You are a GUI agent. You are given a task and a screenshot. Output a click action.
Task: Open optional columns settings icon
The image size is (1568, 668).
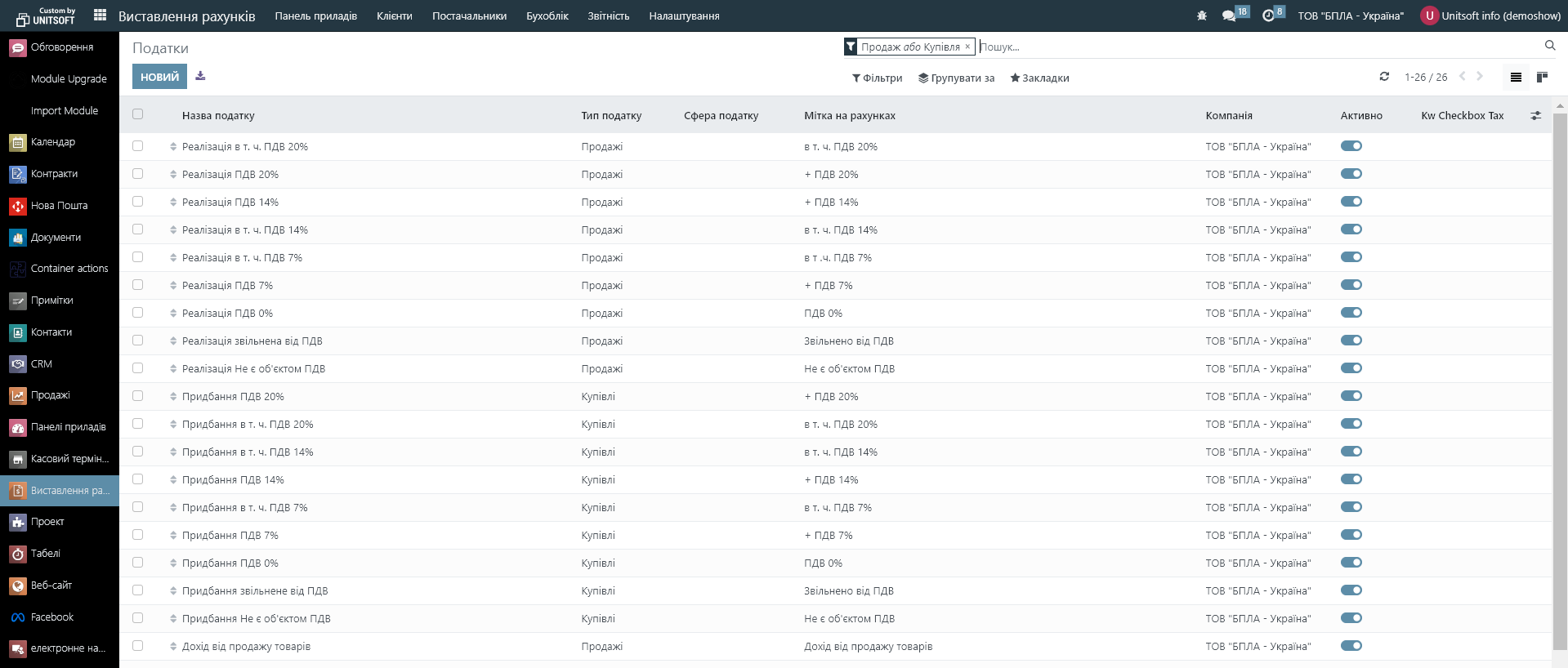(x=1535, y=116)
